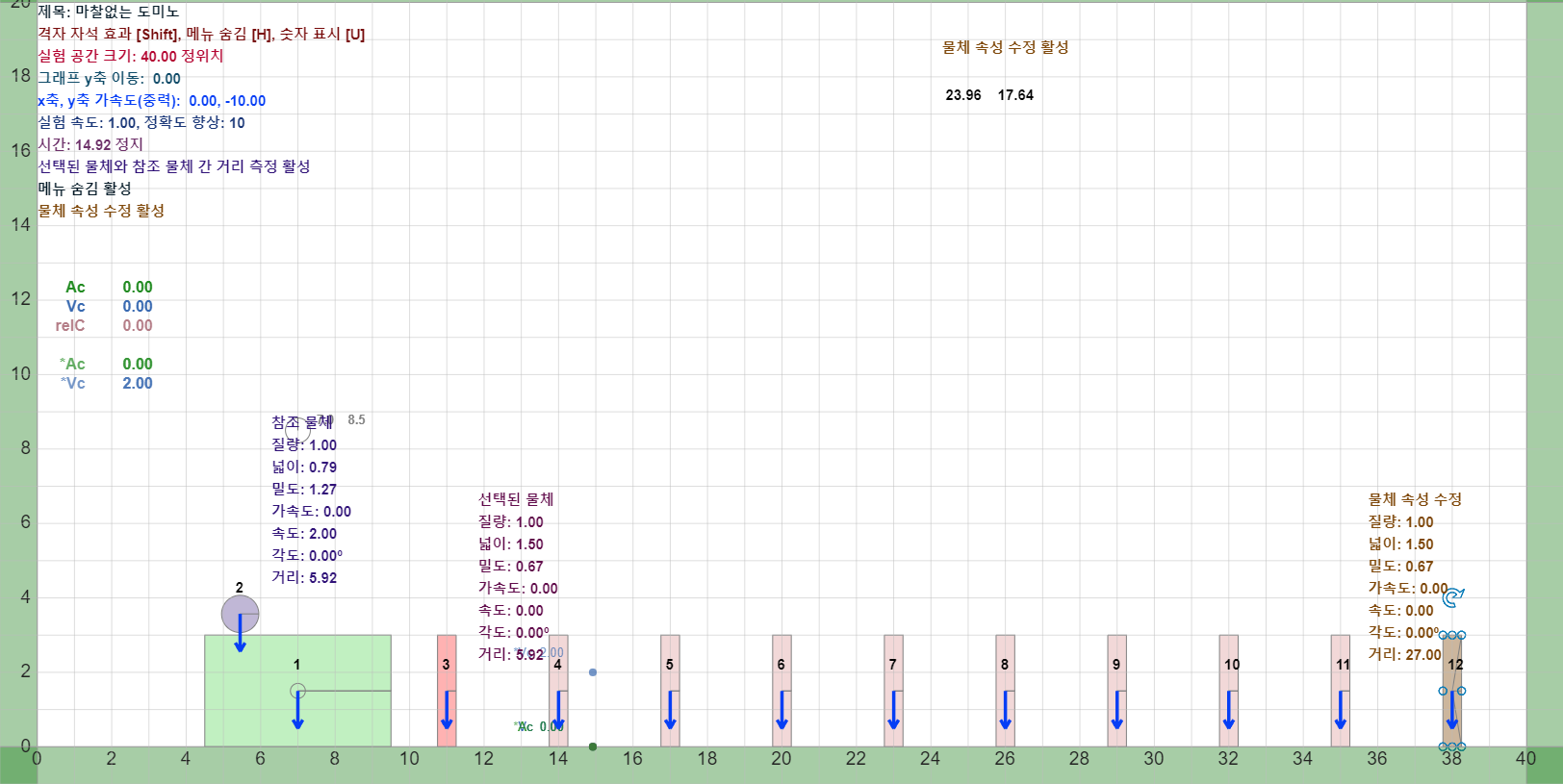Select the domino labeled 7

pos(893,691)
